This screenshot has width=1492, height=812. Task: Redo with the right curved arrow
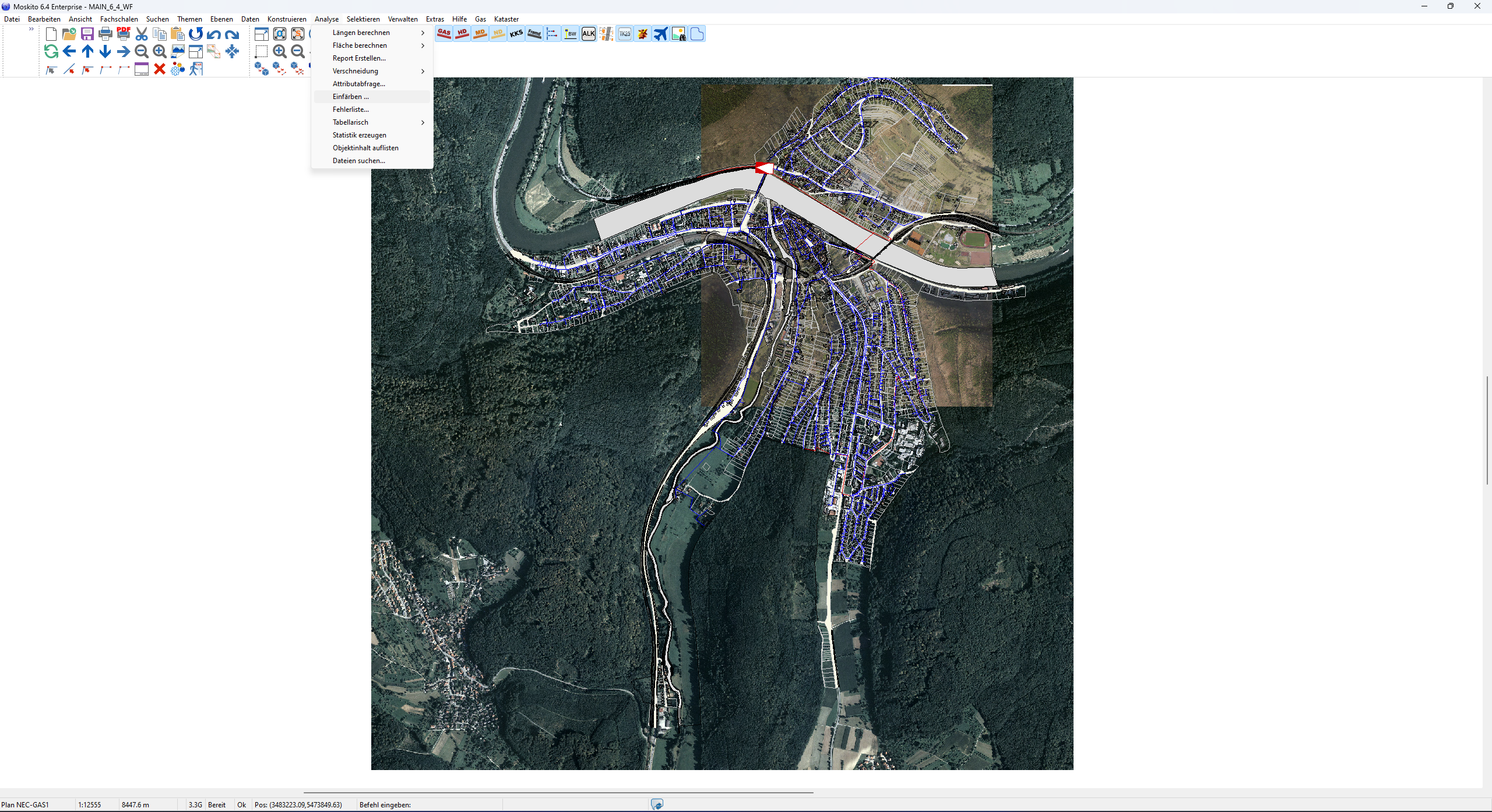tap(232, 34)
